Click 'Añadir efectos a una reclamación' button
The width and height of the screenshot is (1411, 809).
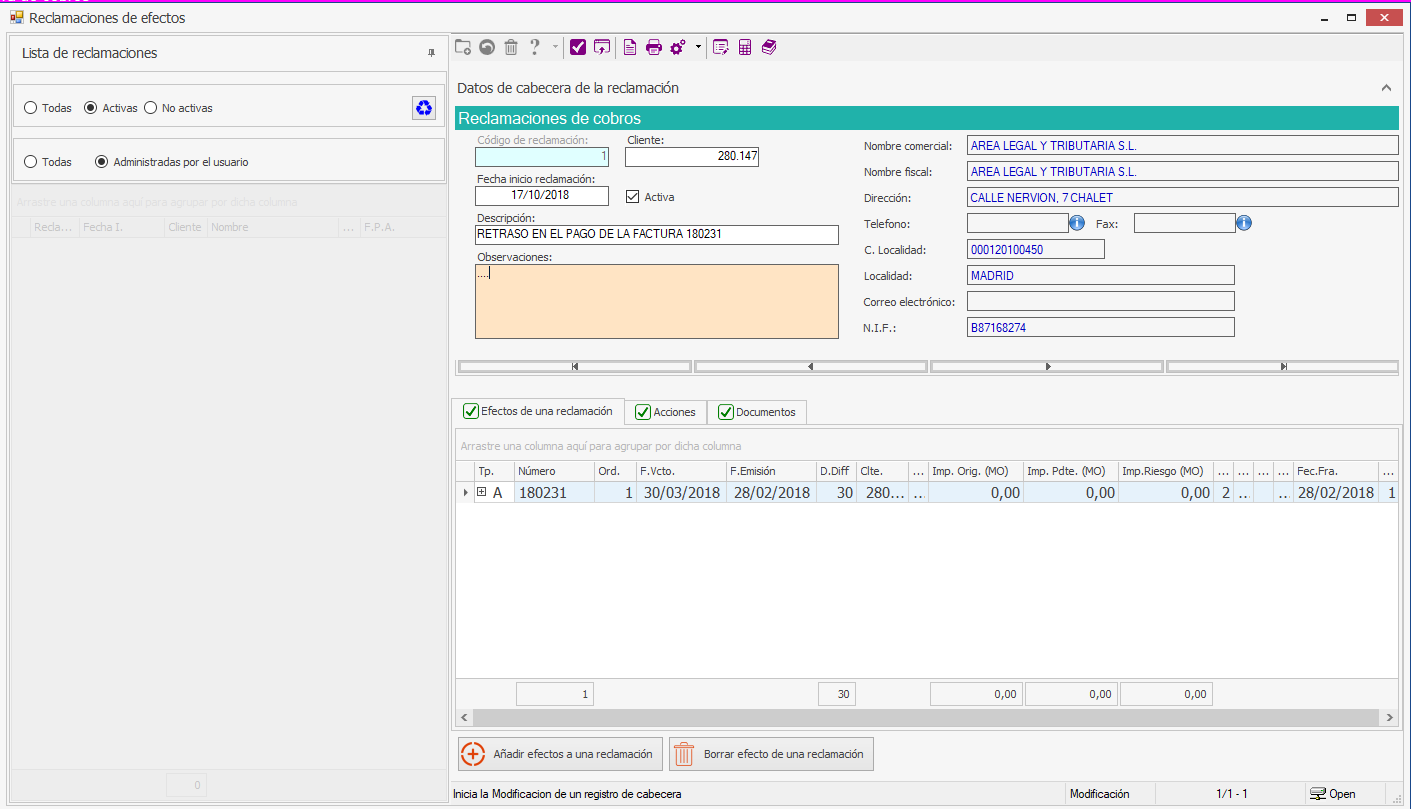coord(561,754)
